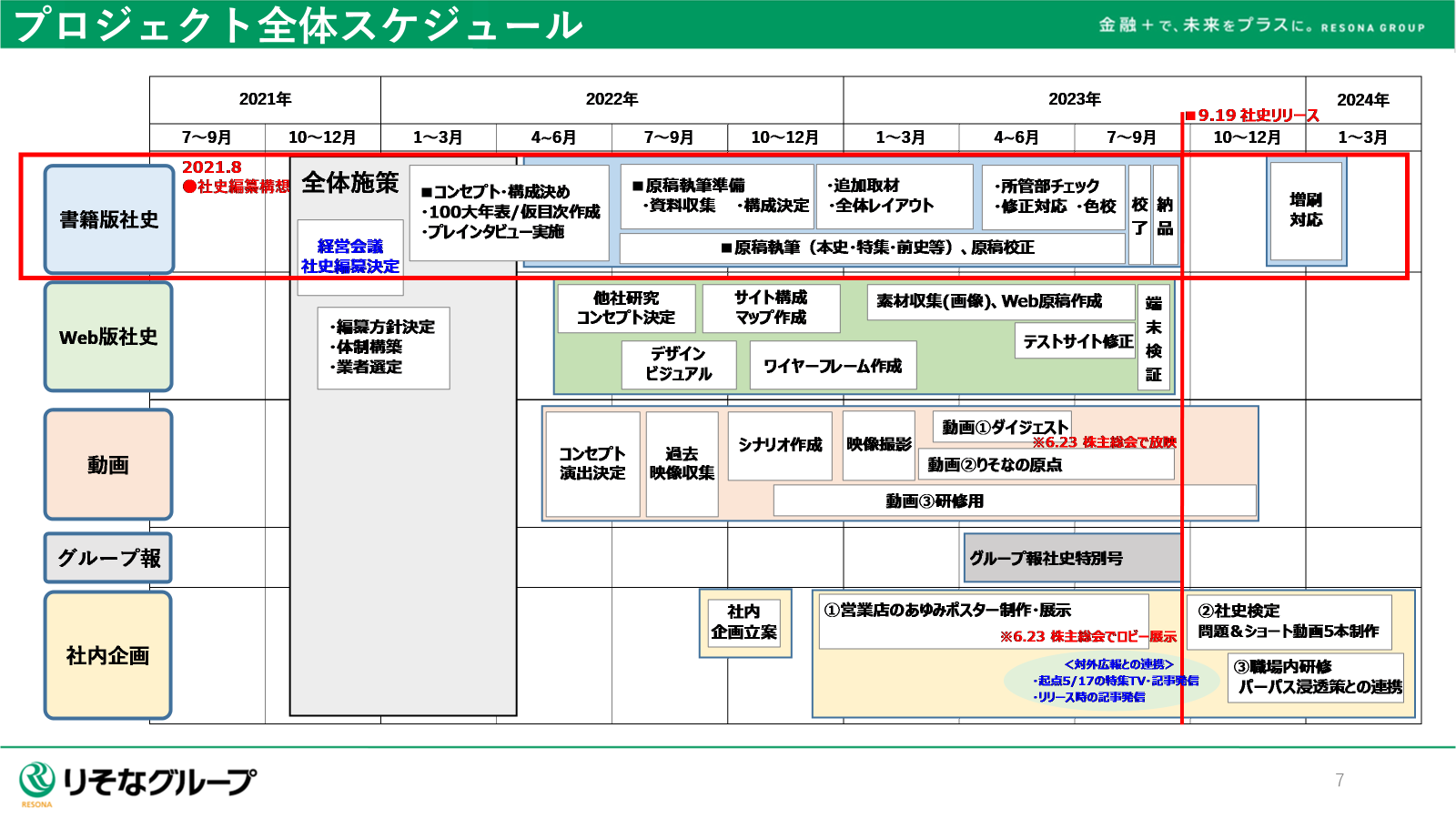Select the グループ報 category label
Image resolution: width=1456 pixels, height=819 pixels.
point(108,558)
